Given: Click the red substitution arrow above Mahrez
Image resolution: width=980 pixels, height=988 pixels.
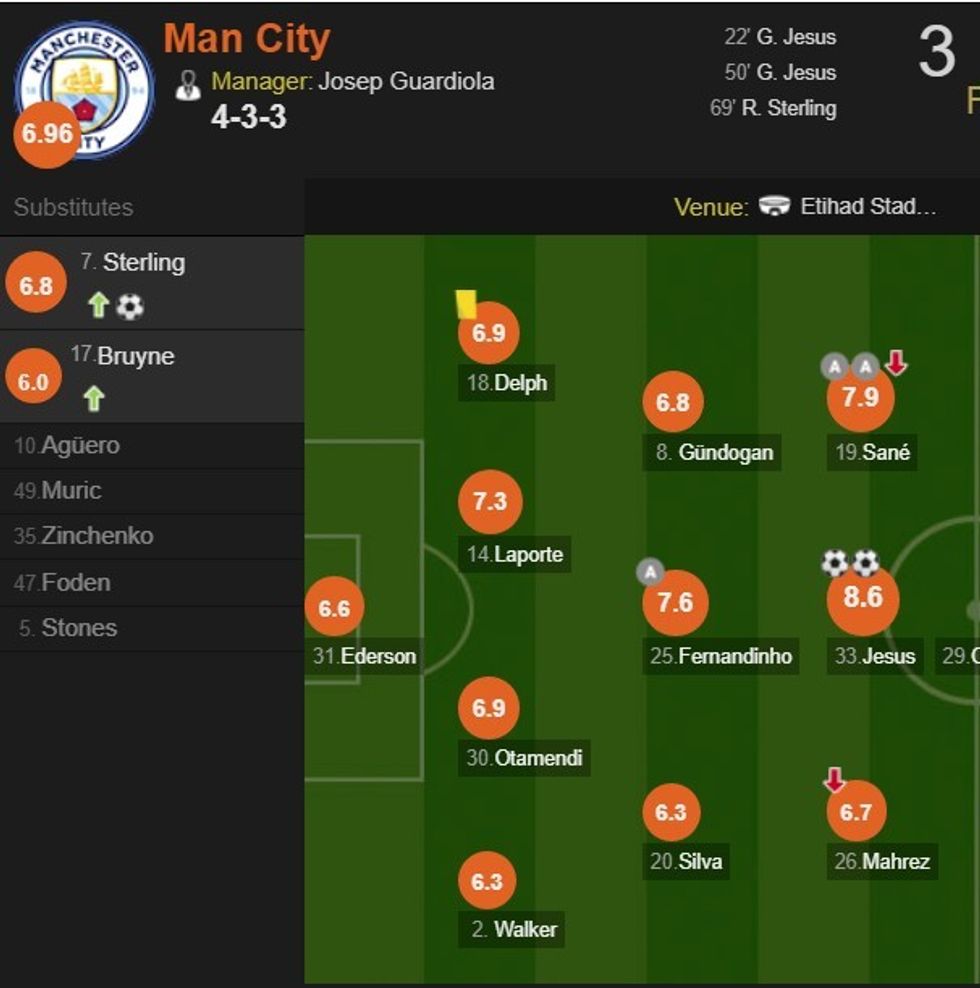Looking at the screenshot, I should point(834,780).
